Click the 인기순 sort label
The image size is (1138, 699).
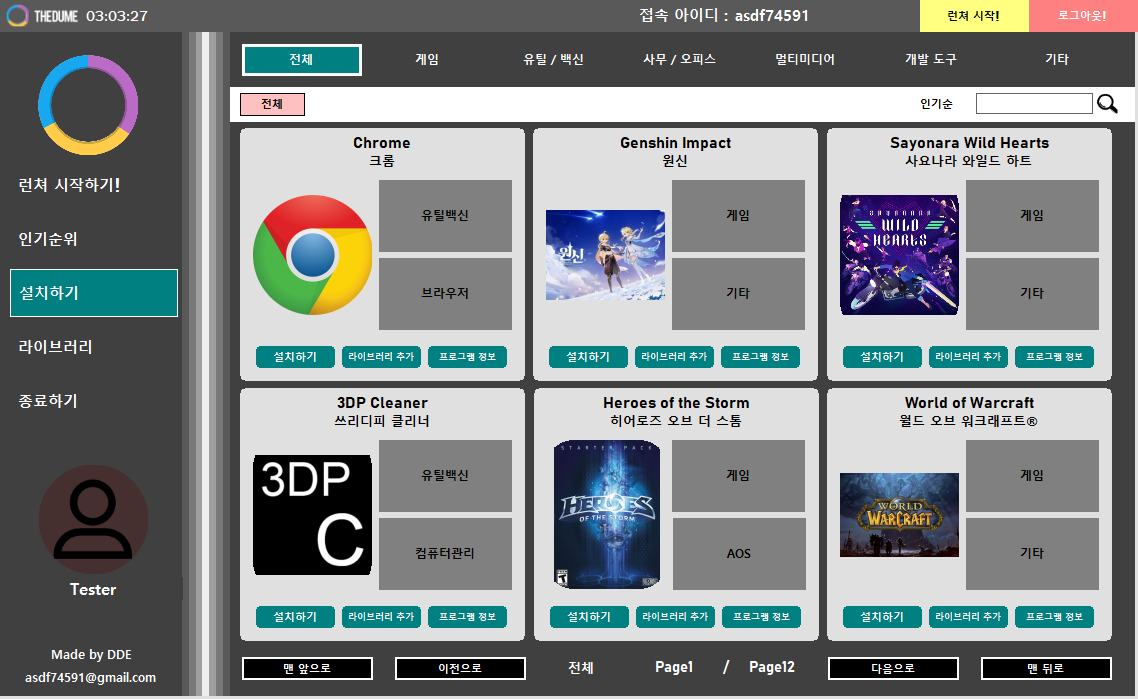936,104
